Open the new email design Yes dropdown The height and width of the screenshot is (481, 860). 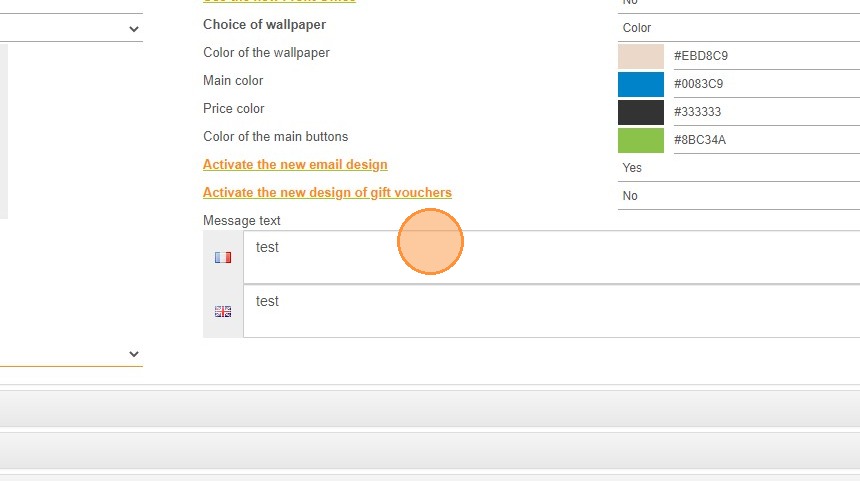[738, 168]
